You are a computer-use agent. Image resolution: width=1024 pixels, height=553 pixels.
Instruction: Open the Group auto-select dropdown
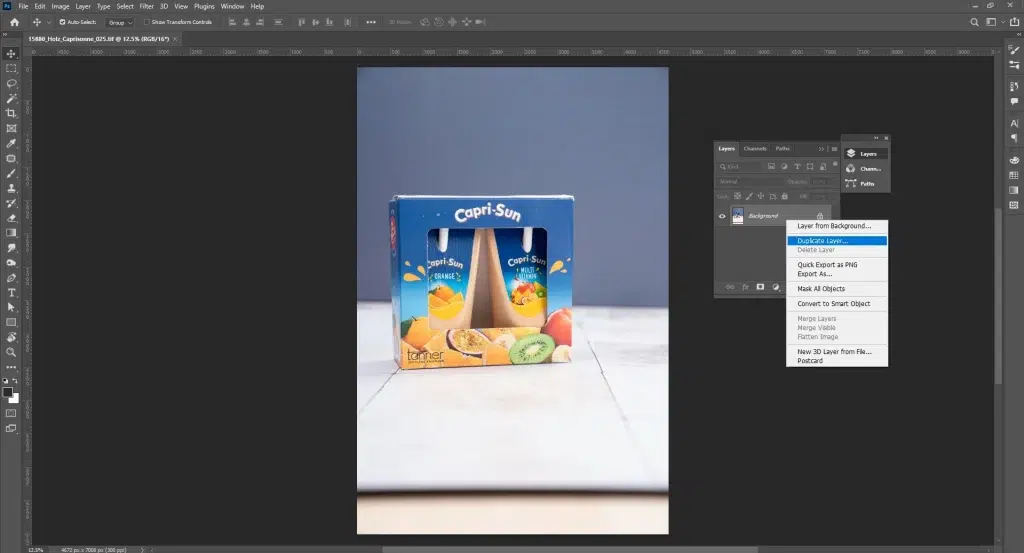pos(120,22)
